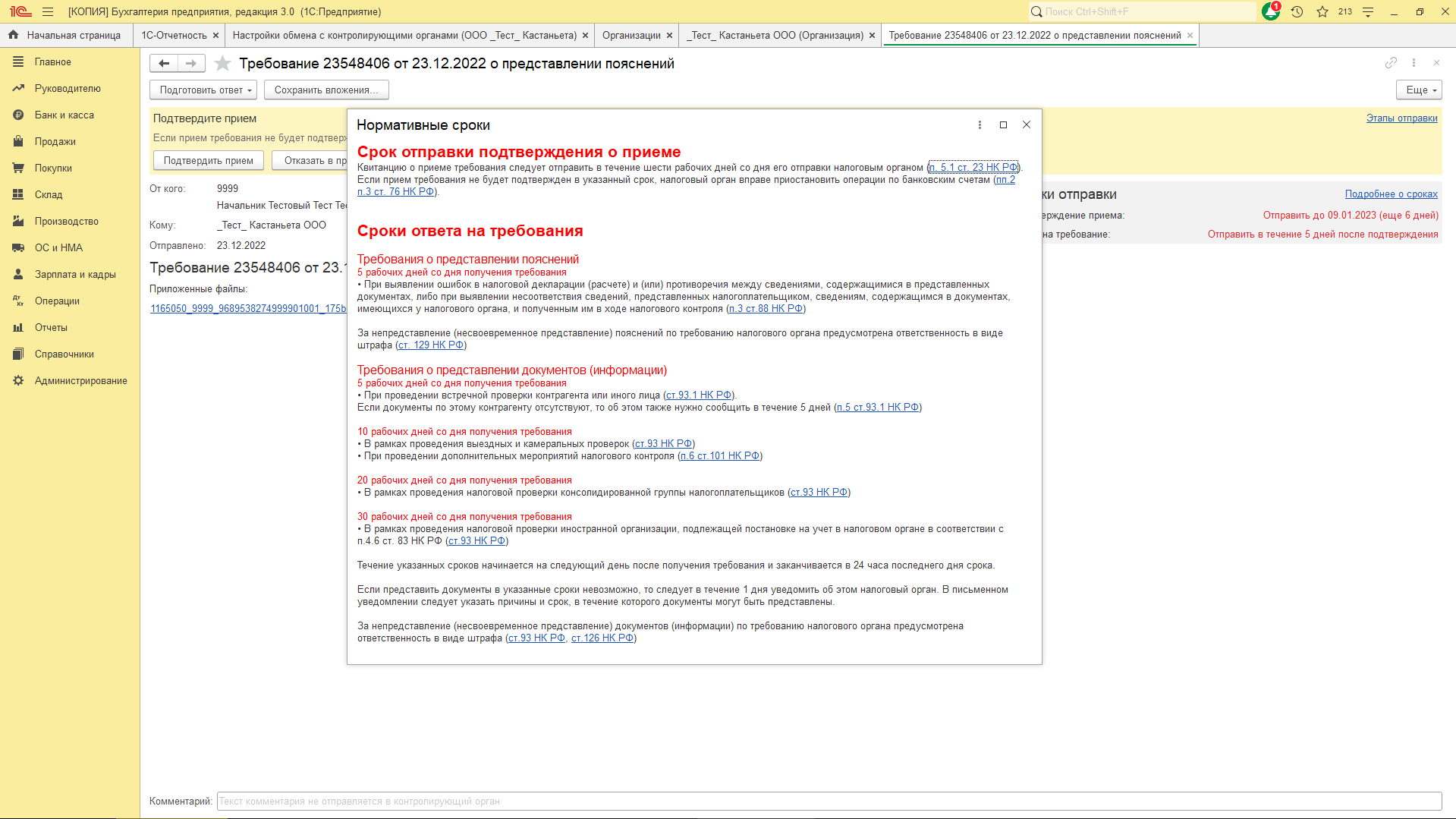Switch to Организации tab
The image size is (1456, 819).
(x=631, y=35)
